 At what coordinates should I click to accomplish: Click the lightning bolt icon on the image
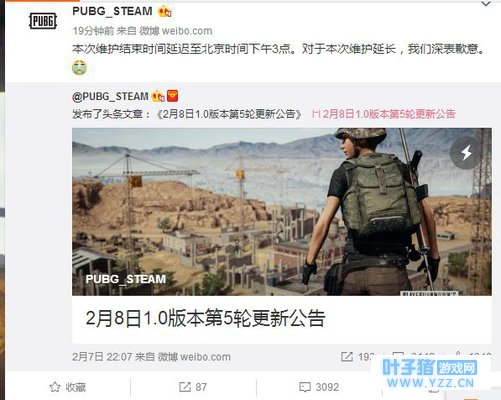click(x=466, y=153)
